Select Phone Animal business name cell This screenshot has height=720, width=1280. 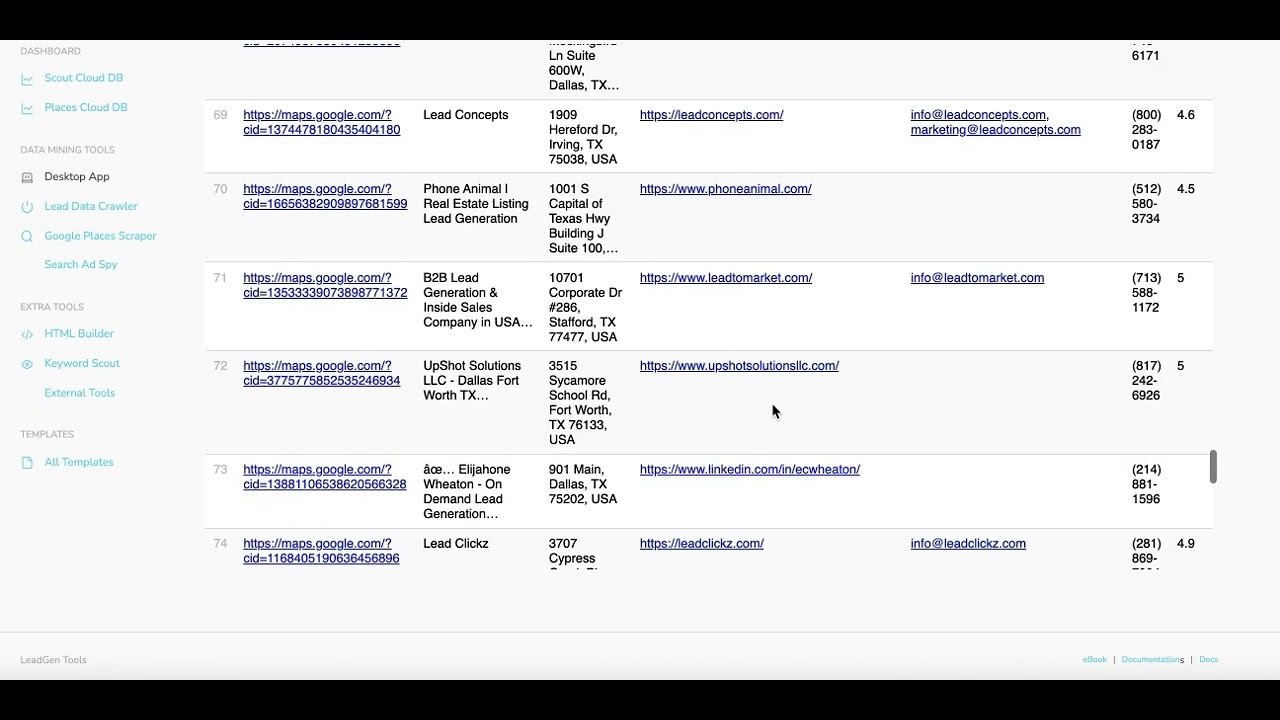pos(476,204)
